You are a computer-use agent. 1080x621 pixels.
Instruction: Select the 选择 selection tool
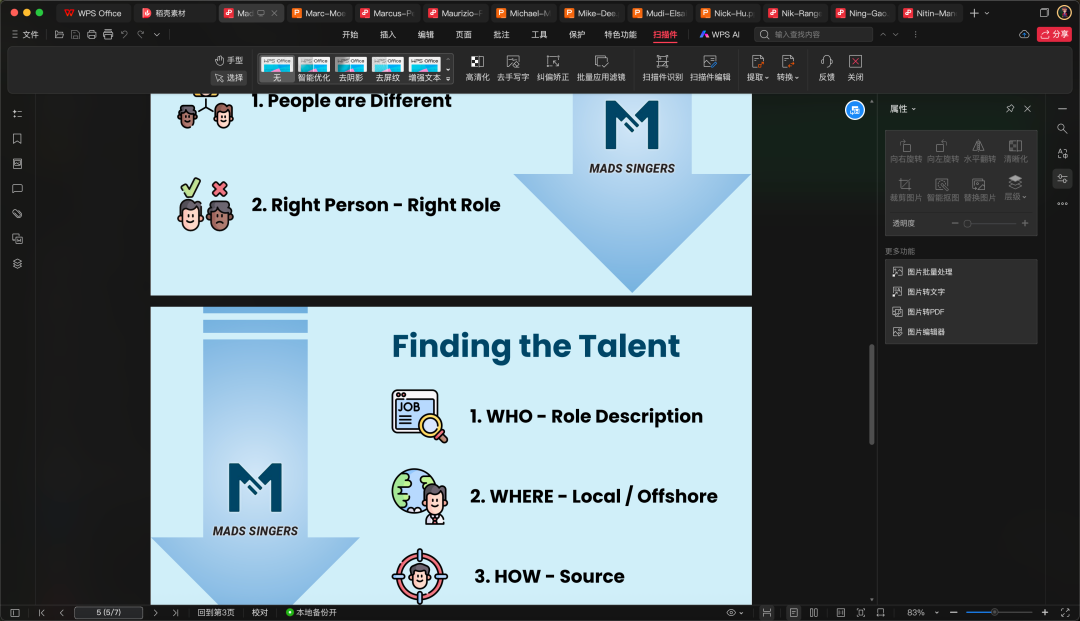point(229,78)
